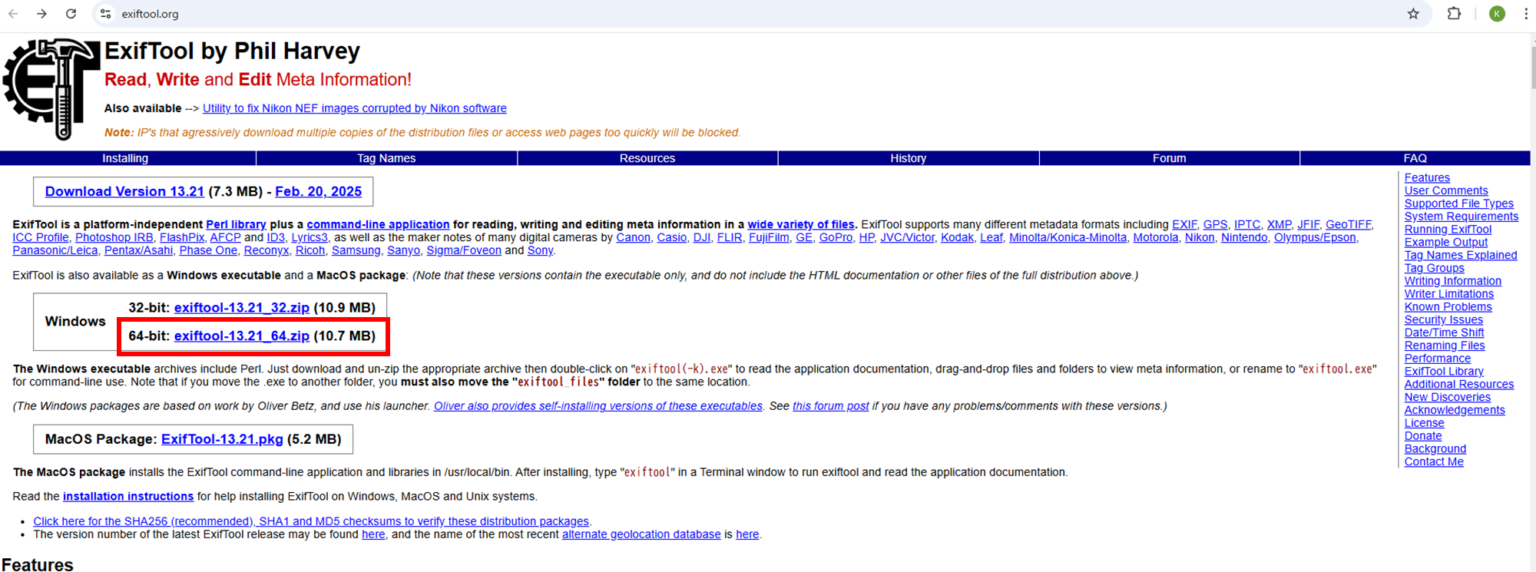Bookmark this page with star icon
1536x572 pixels.
pyautogui.click(x=1413, y=14)
